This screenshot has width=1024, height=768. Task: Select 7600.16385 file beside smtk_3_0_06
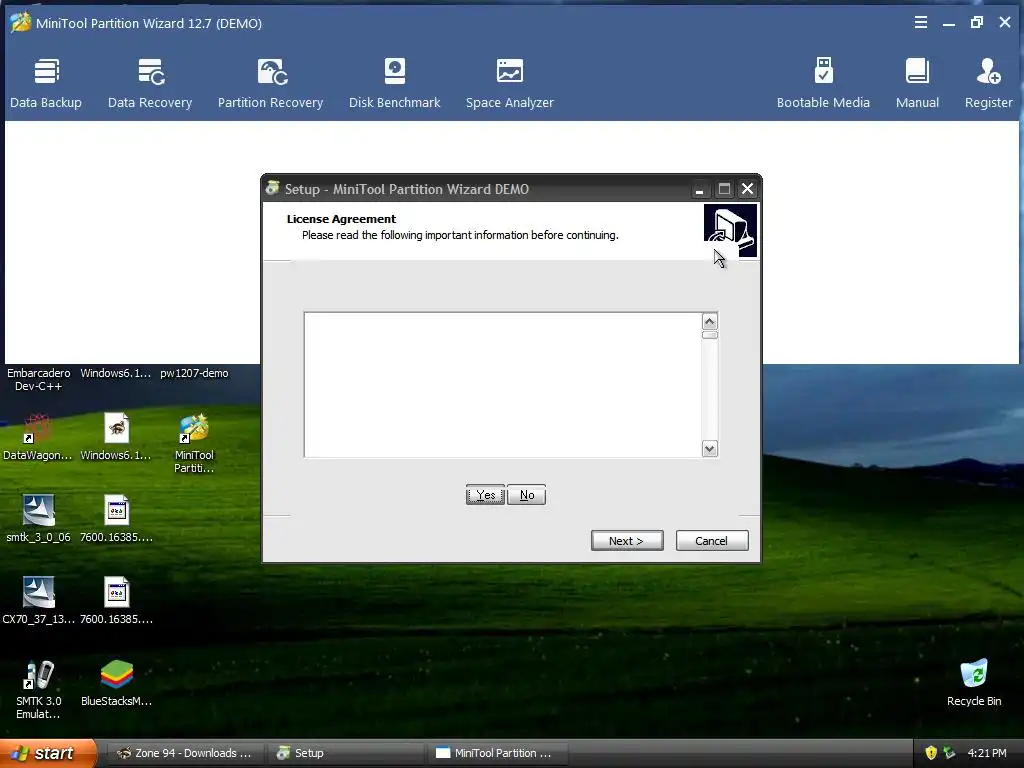point(116,519)
